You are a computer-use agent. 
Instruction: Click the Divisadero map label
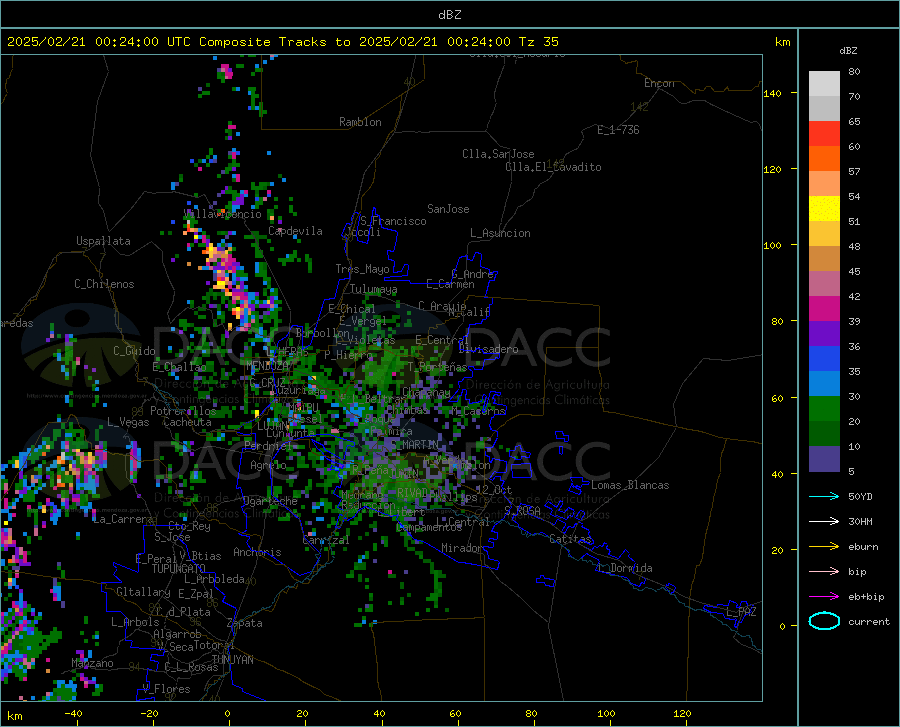click(488, 349)
